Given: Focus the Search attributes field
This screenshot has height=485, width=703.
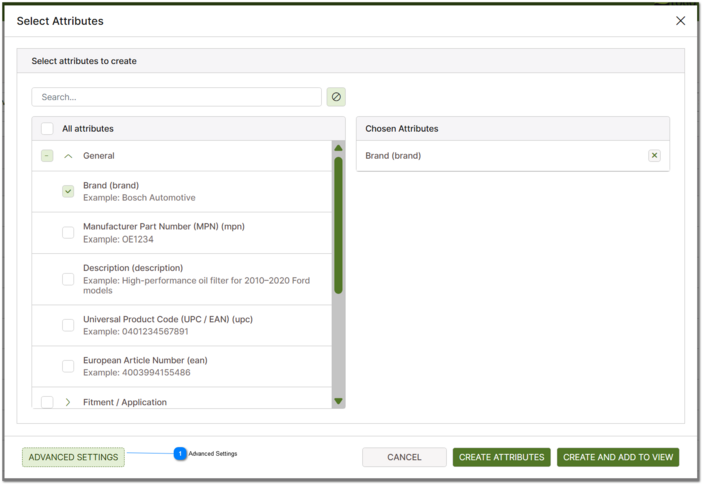Looking at the screenshot, I should [x=177, y=97].
